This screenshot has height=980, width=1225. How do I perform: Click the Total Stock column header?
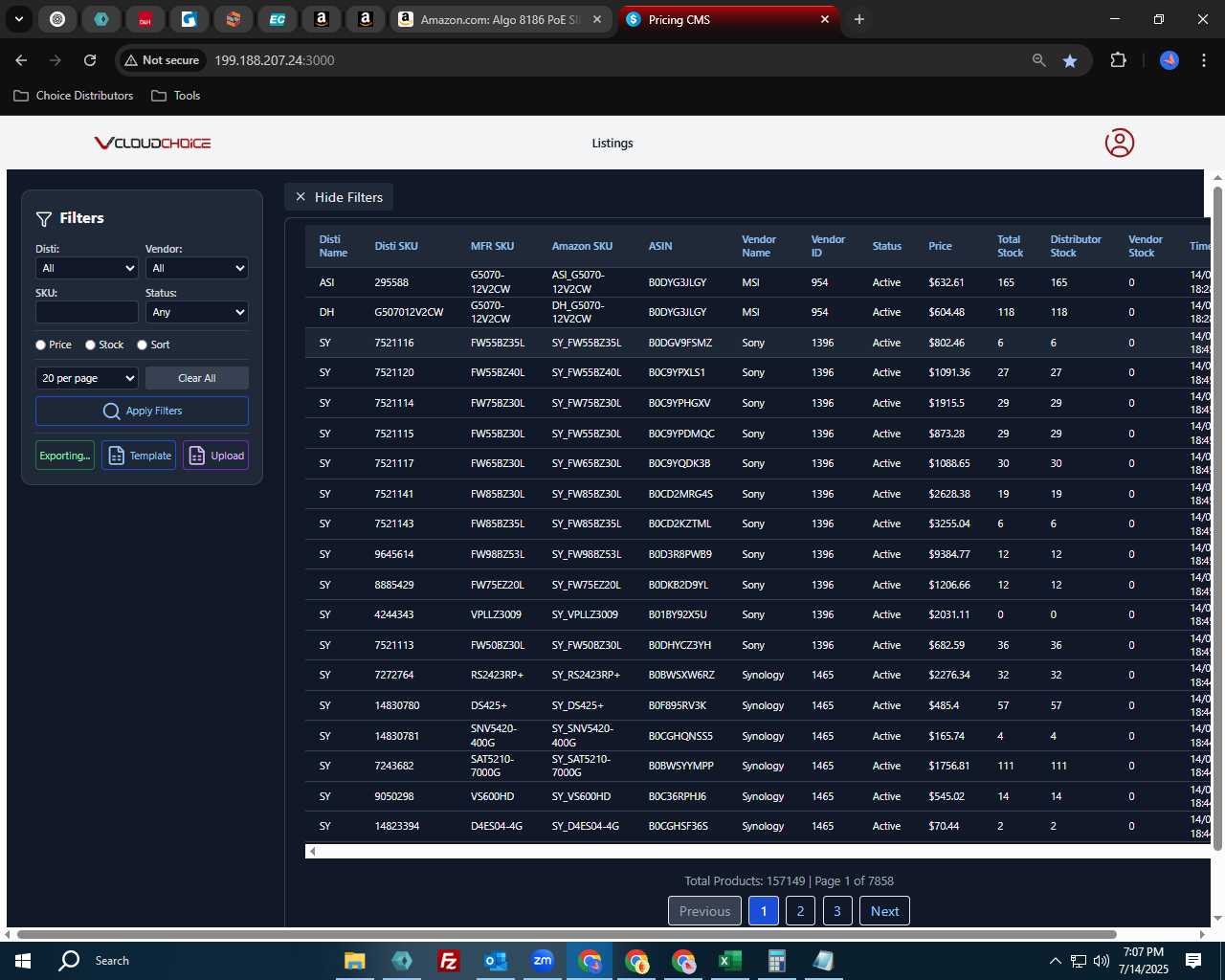1010,246
